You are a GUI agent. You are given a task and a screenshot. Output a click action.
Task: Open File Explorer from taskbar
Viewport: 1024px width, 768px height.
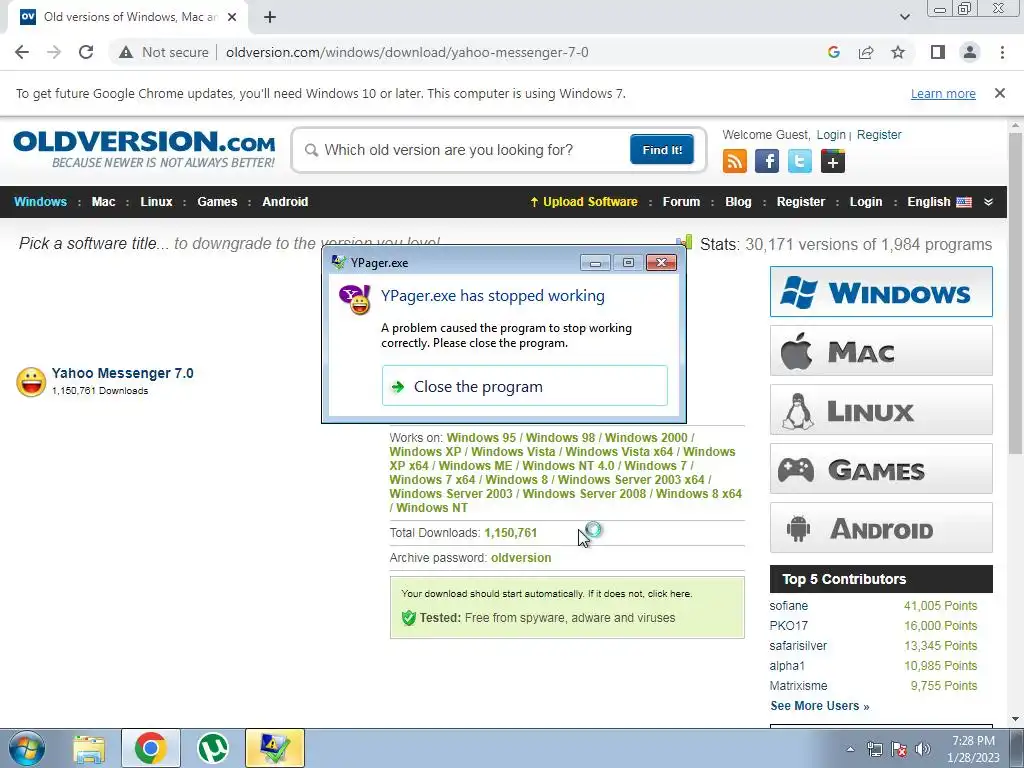coord(89,749)
